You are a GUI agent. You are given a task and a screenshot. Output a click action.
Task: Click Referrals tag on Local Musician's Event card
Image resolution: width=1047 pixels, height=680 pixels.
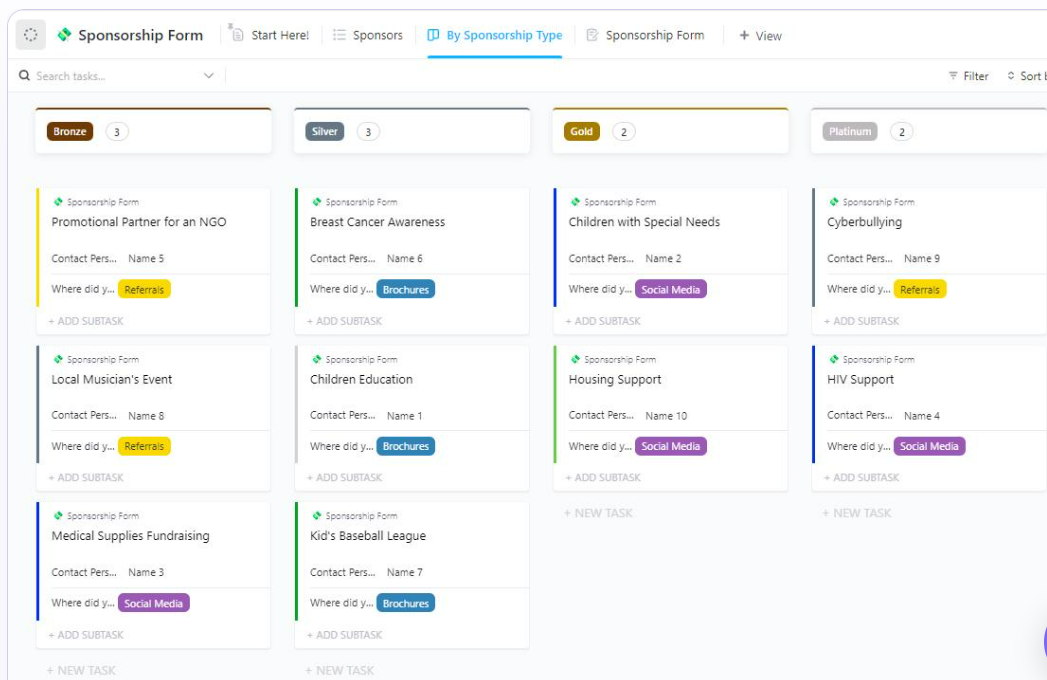144,446
